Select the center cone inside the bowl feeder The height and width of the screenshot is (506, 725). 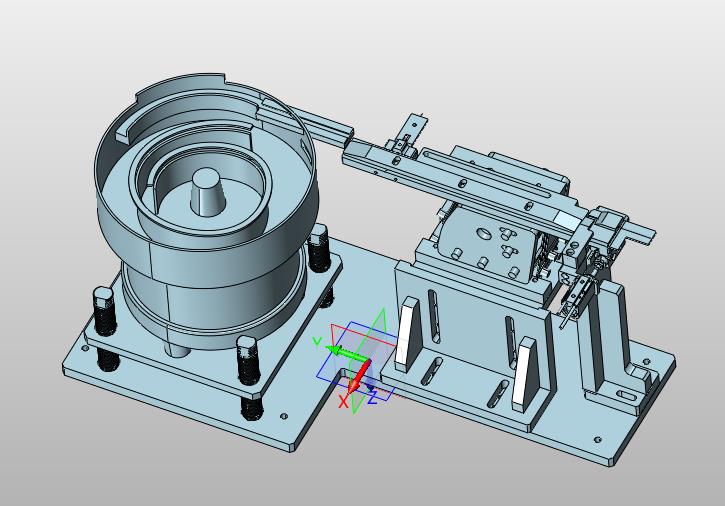click(x=206, y=192)
